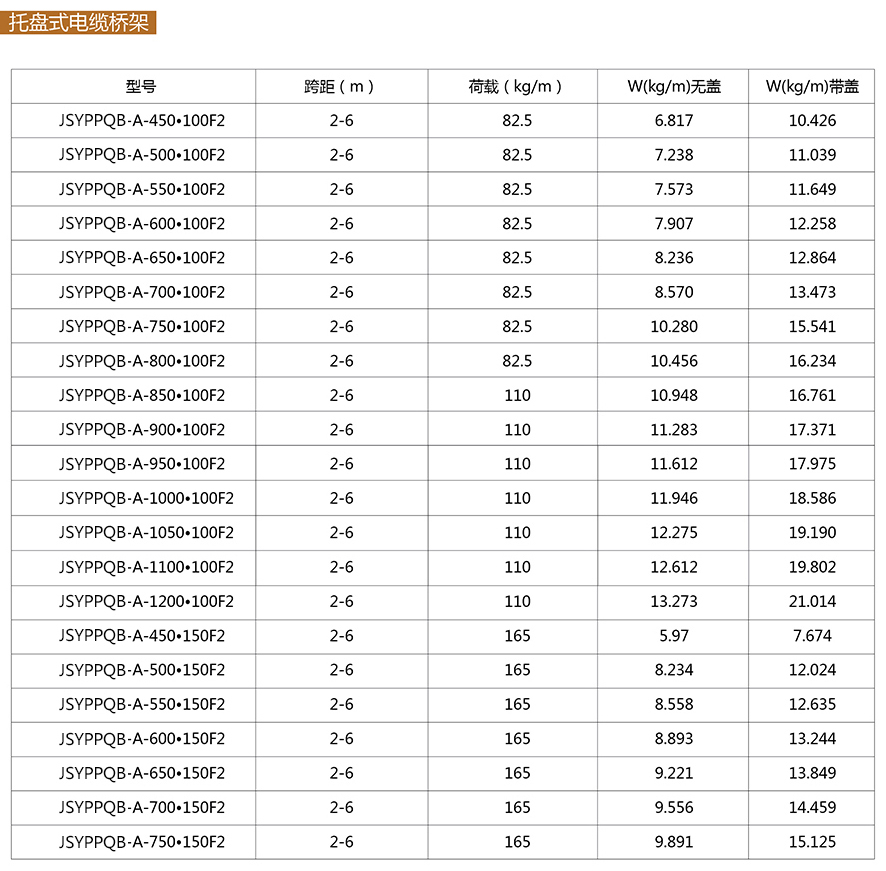Viewport: 886px width, 871px height.
Task: Click the 型号 column header
Action: [141, 87]
